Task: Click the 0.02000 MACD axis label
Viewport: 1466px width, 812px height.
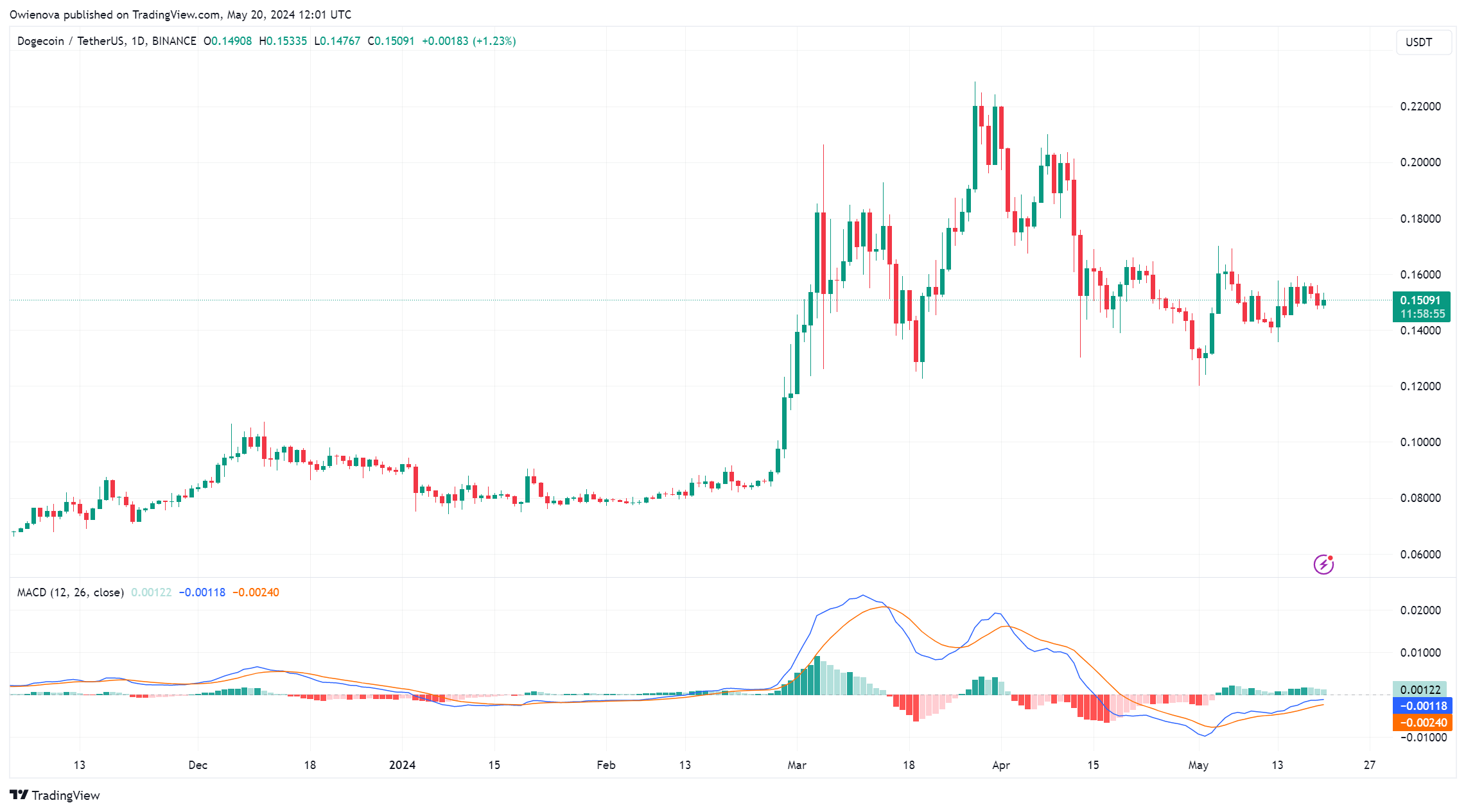Action: tap(1420, 610)
